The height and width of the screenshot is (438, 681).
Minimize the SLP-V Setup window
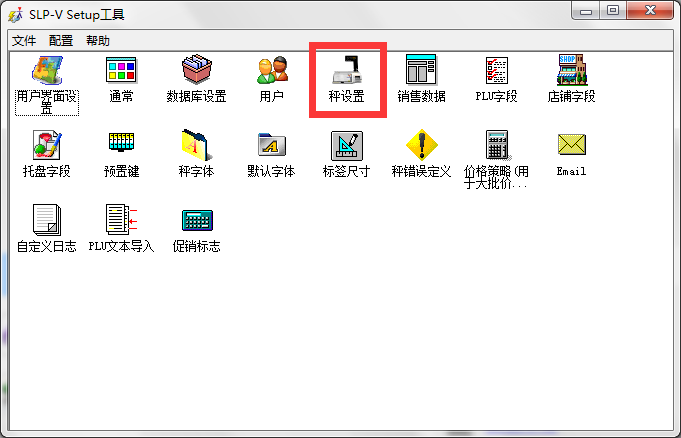pyautogui.click(x=585, y=10)
